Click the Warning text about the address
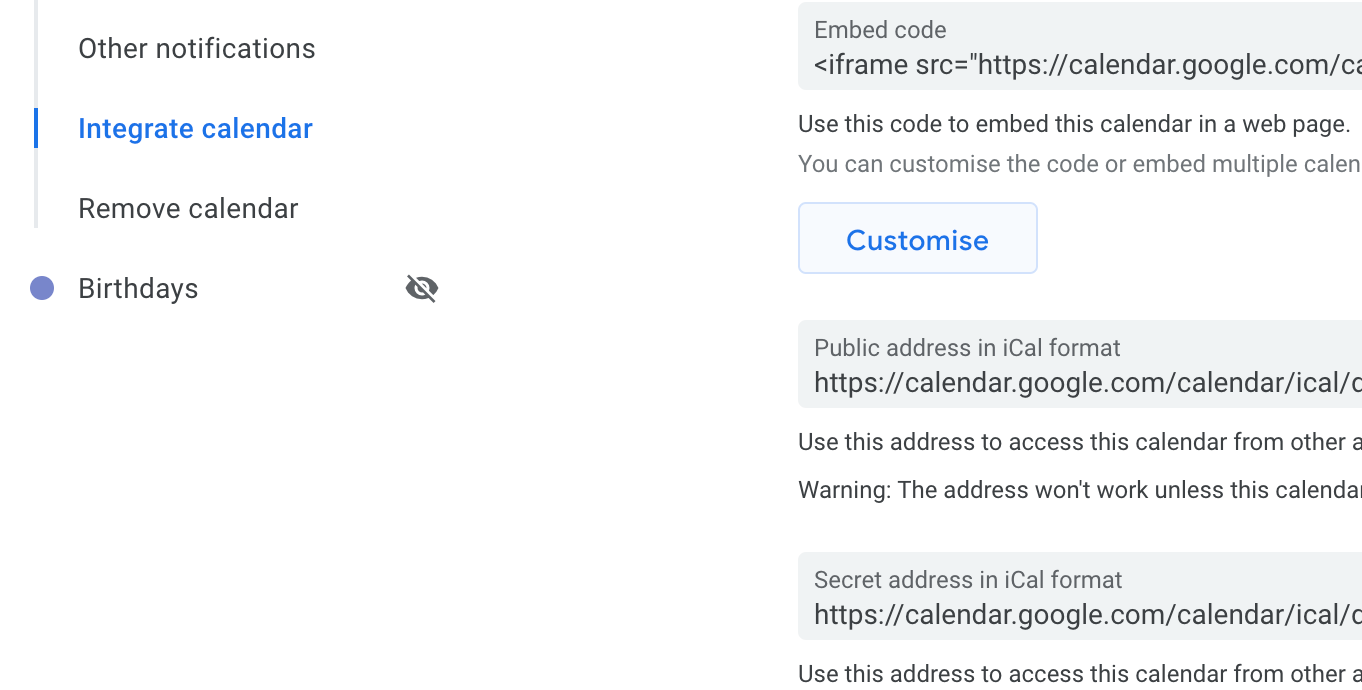The height and width of the screenshot is (690, 1362). (x=1080, y=490)
